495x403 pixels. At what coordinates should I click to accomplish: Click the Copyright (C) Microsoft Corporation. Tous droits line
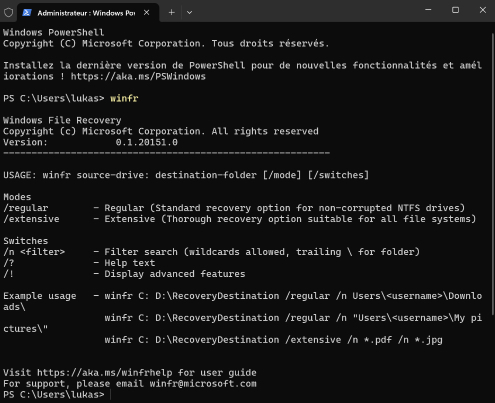[x=166, y=43]
